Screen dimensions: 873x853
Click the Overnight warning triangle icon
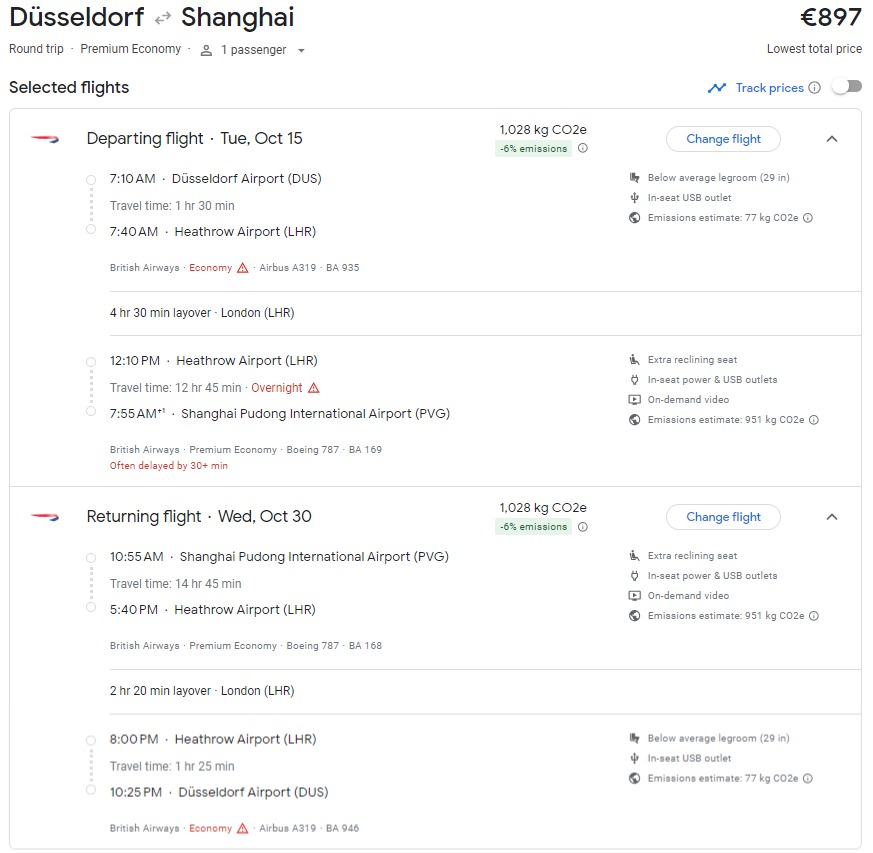[314, 388]
